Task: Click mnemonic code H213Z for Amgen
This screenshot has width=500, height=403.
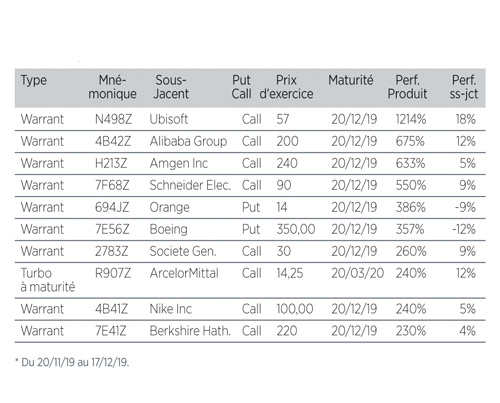Action: (x=111, y=163)
